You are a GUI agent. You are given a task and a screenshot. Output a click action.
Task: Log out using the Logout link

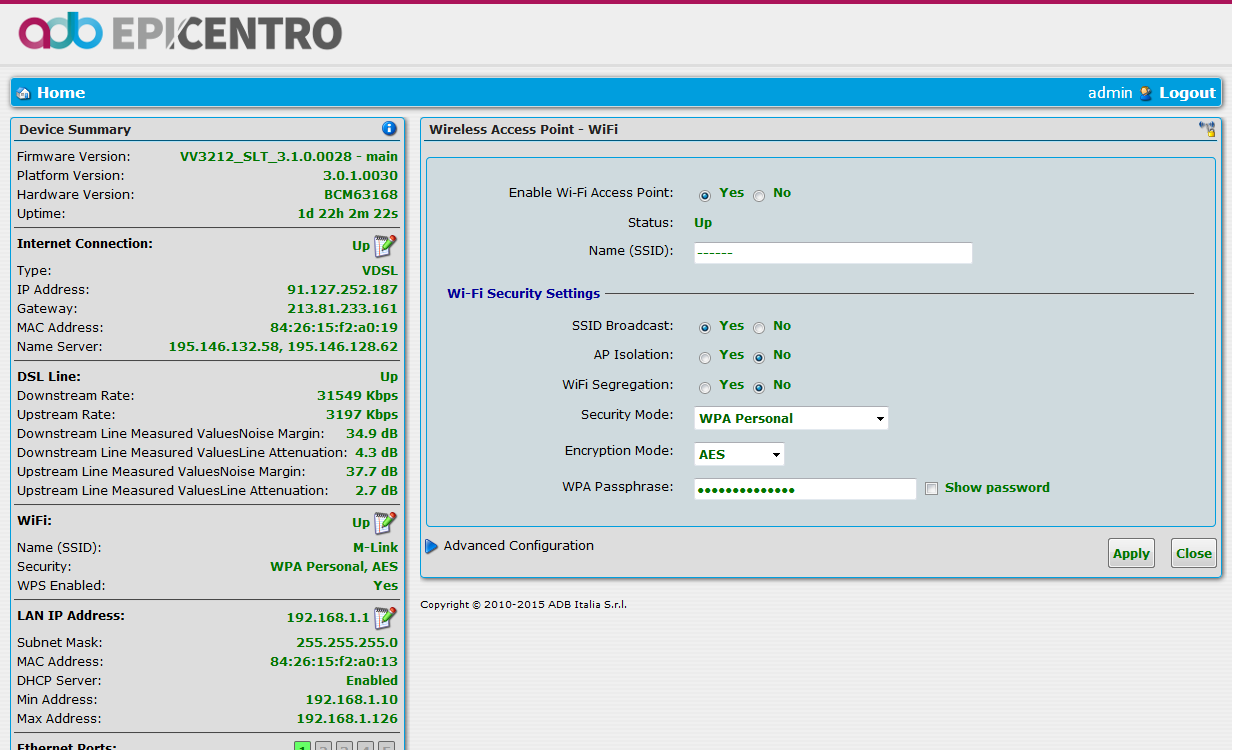1187,93
